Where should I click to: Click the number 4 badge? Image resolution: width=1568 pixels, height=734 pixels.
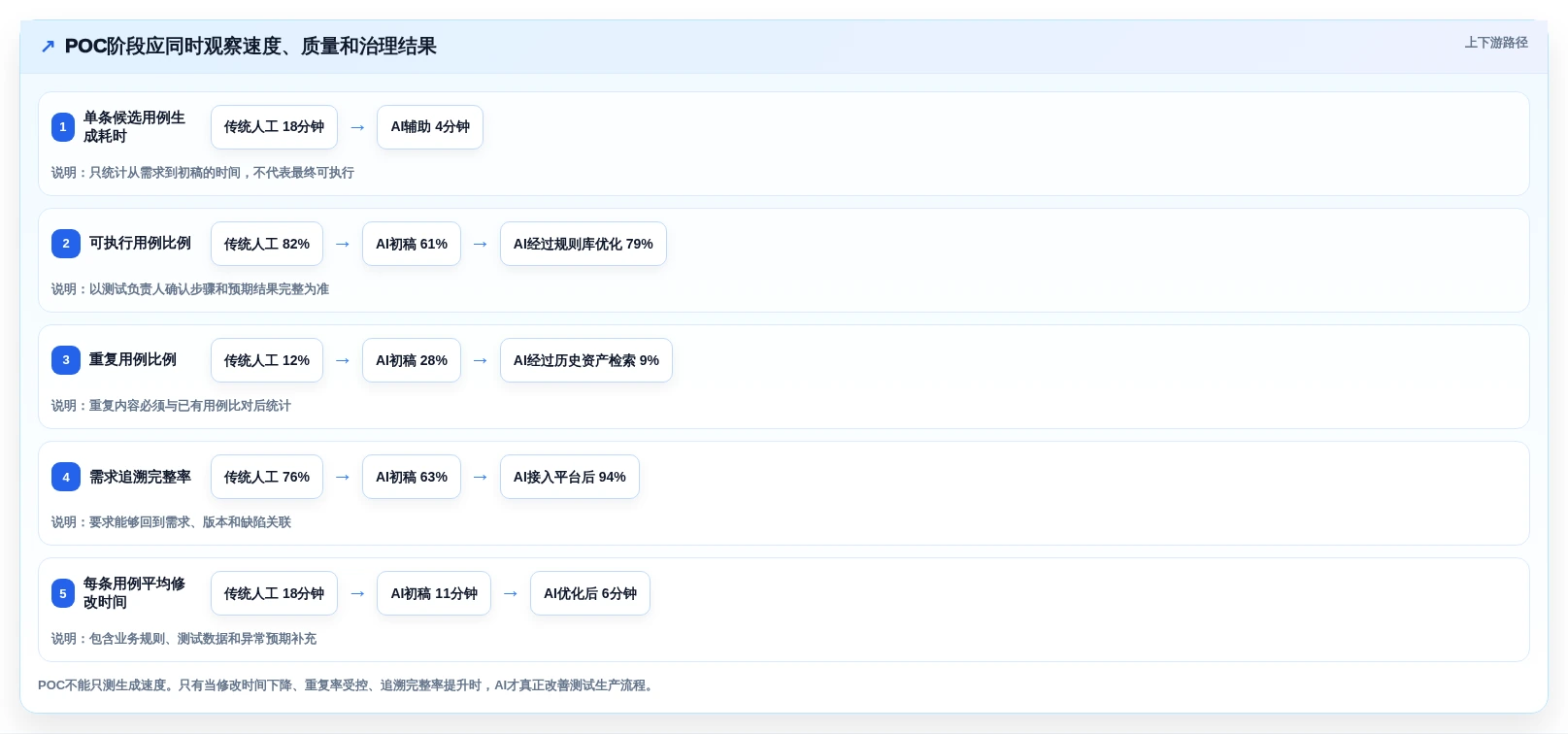click(x=66, y=477)
